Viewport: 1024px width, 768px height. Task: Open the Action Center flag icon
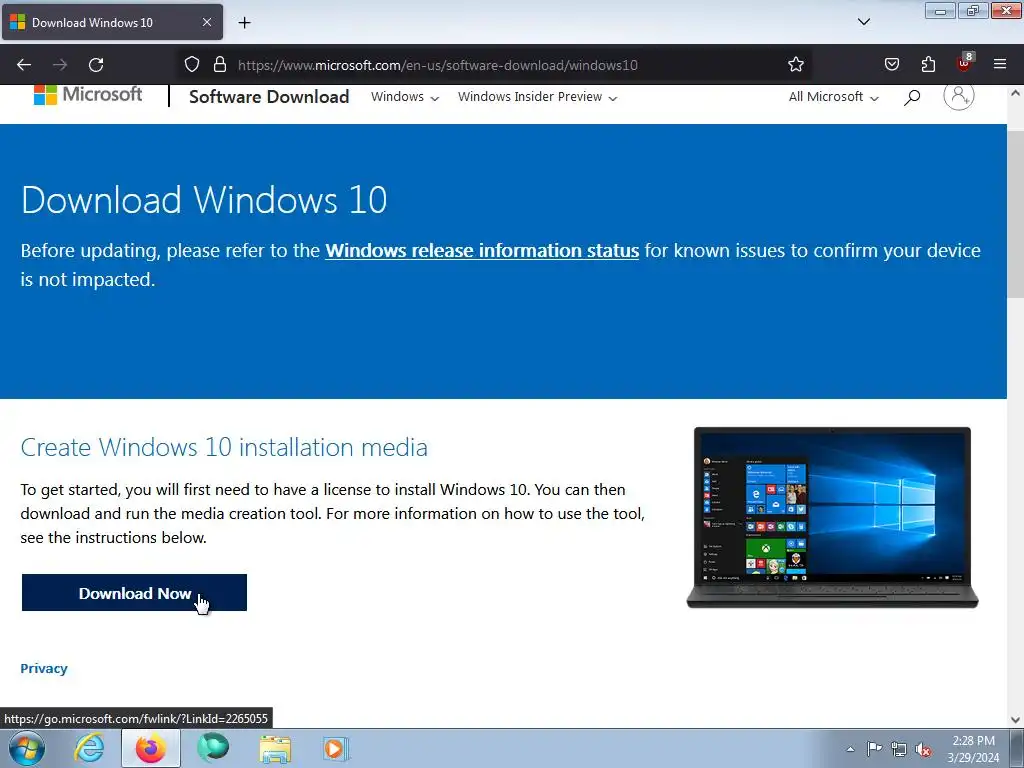874,749
